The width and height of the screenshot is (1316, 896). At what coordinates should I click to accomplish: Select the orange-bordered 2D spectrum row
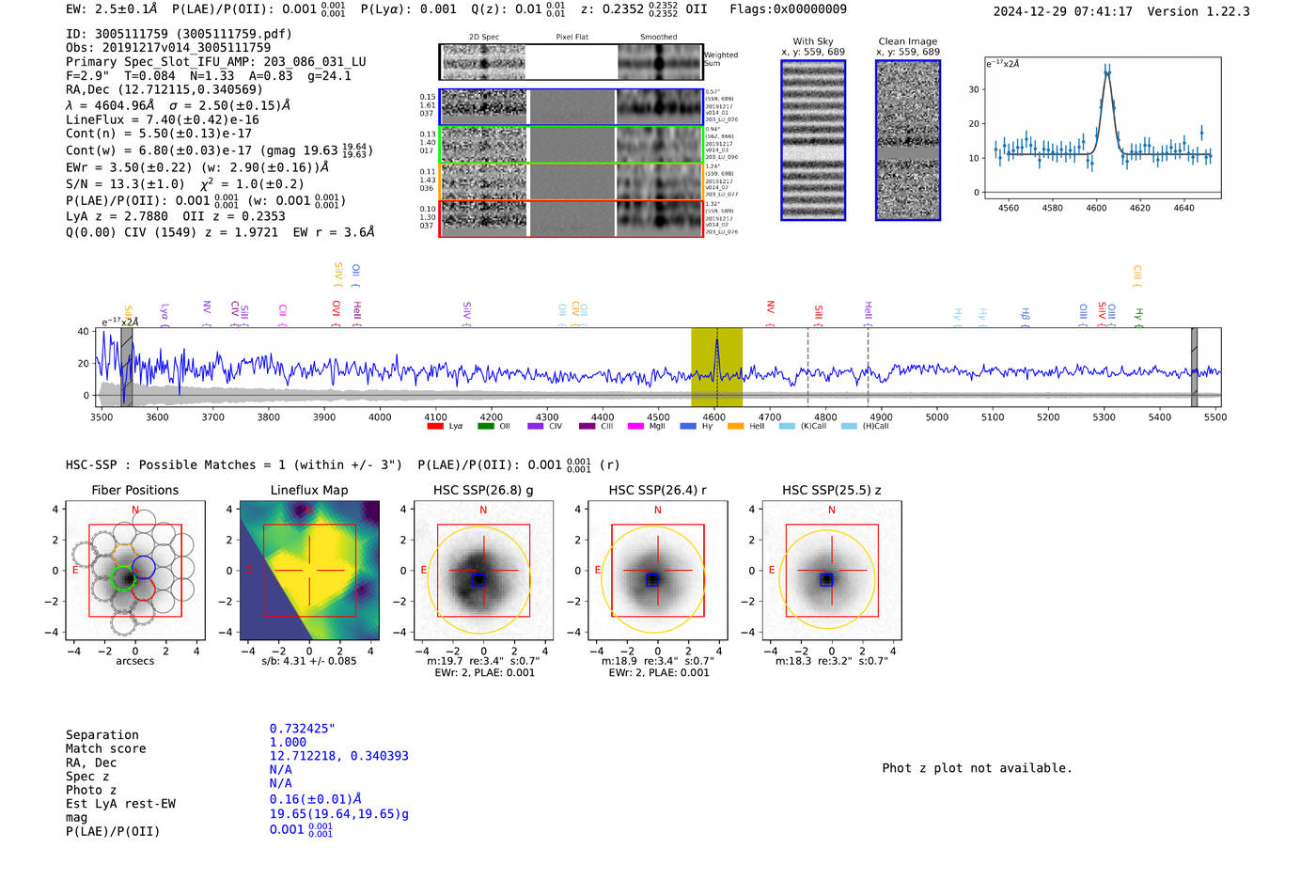tap(572, 181)
